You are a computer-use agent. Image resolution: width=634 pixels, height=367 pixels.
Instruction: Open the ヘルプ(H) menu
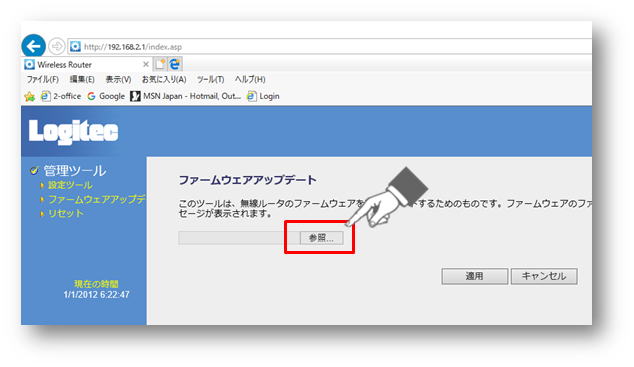pos(250,80)
